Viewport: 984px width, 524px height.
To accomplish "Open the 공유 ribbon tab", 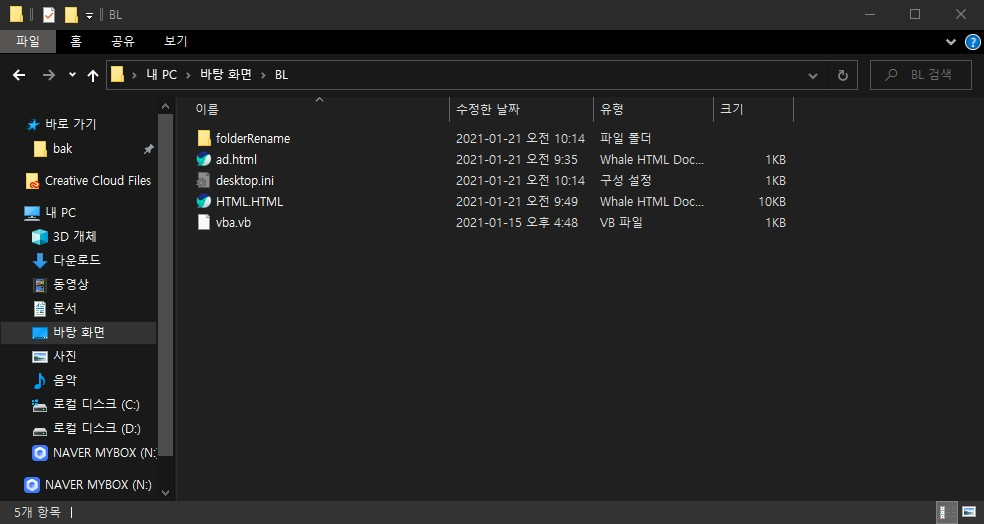I will pyautogui.click(x=123, y=41).
